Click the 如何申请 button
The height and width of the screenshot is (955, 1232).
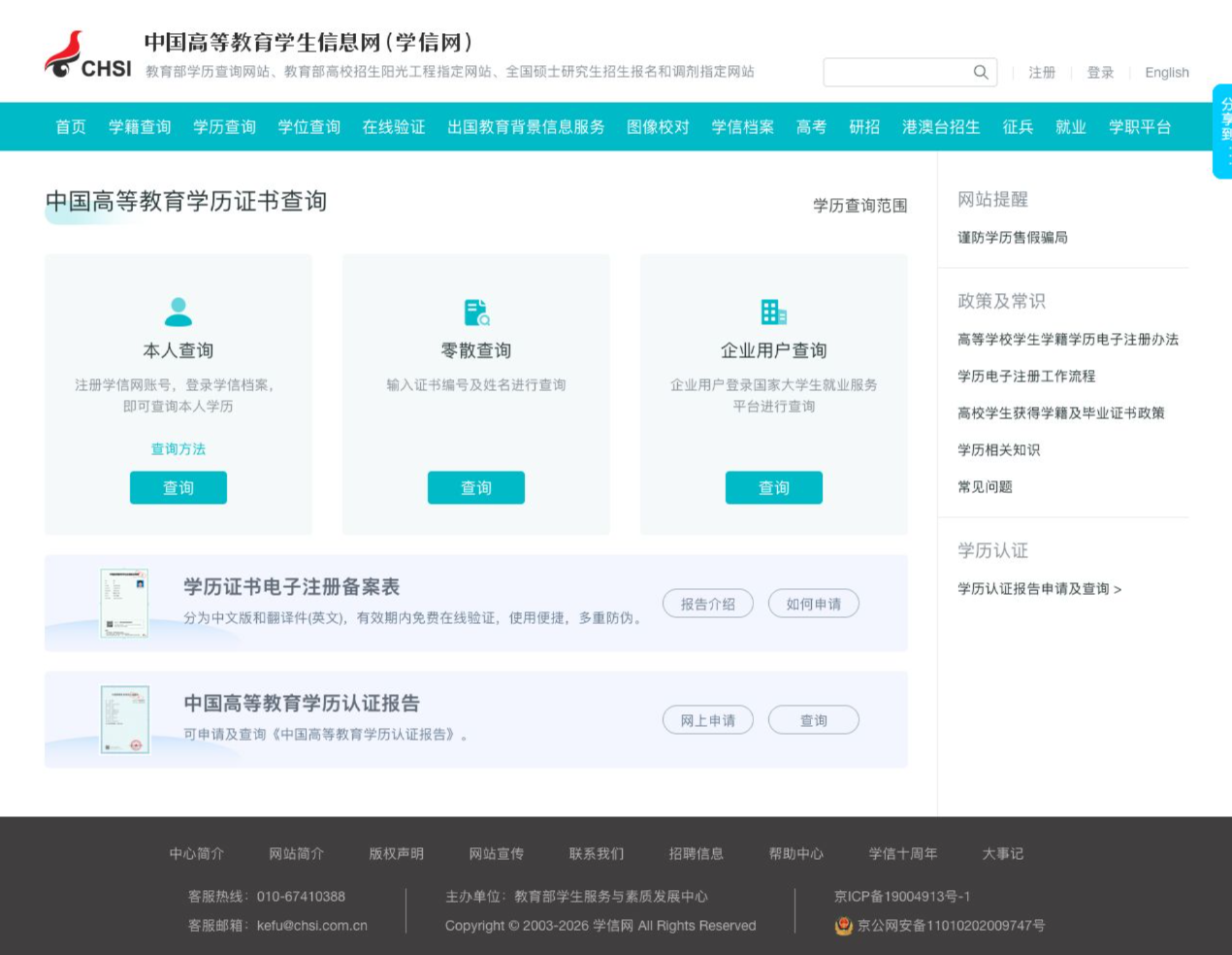(x=814, y=604)
